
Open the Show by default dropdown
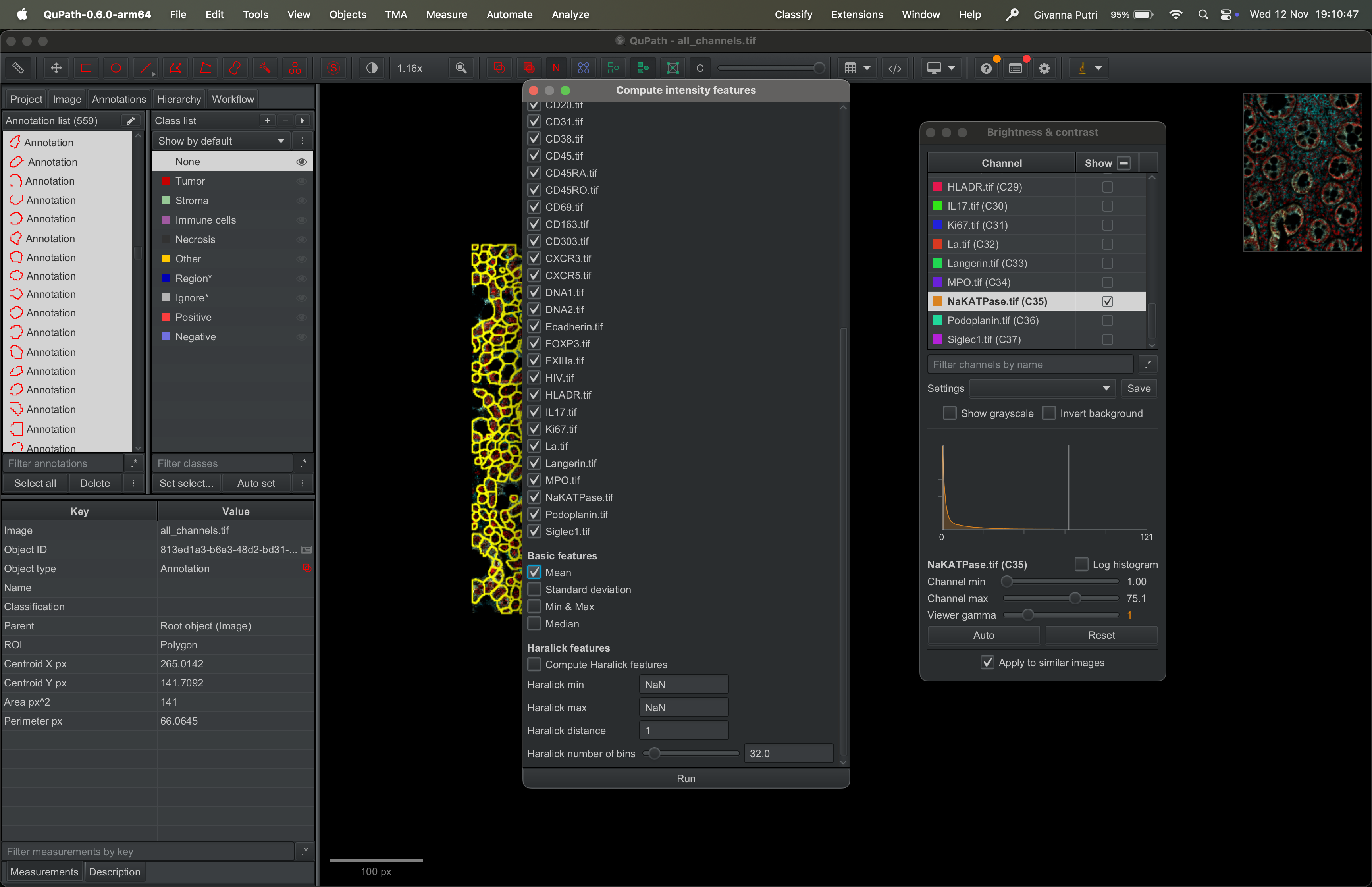(x=222, y=141)
